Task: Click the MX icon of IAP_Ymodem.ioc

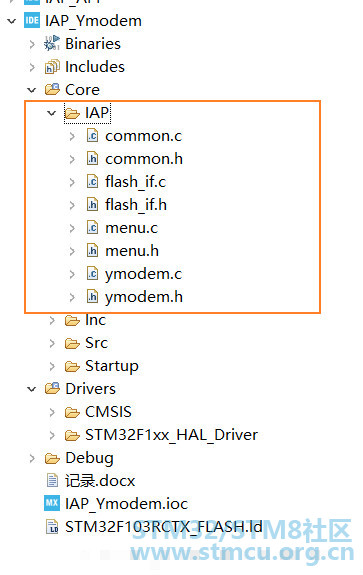Action: point(52,503)
